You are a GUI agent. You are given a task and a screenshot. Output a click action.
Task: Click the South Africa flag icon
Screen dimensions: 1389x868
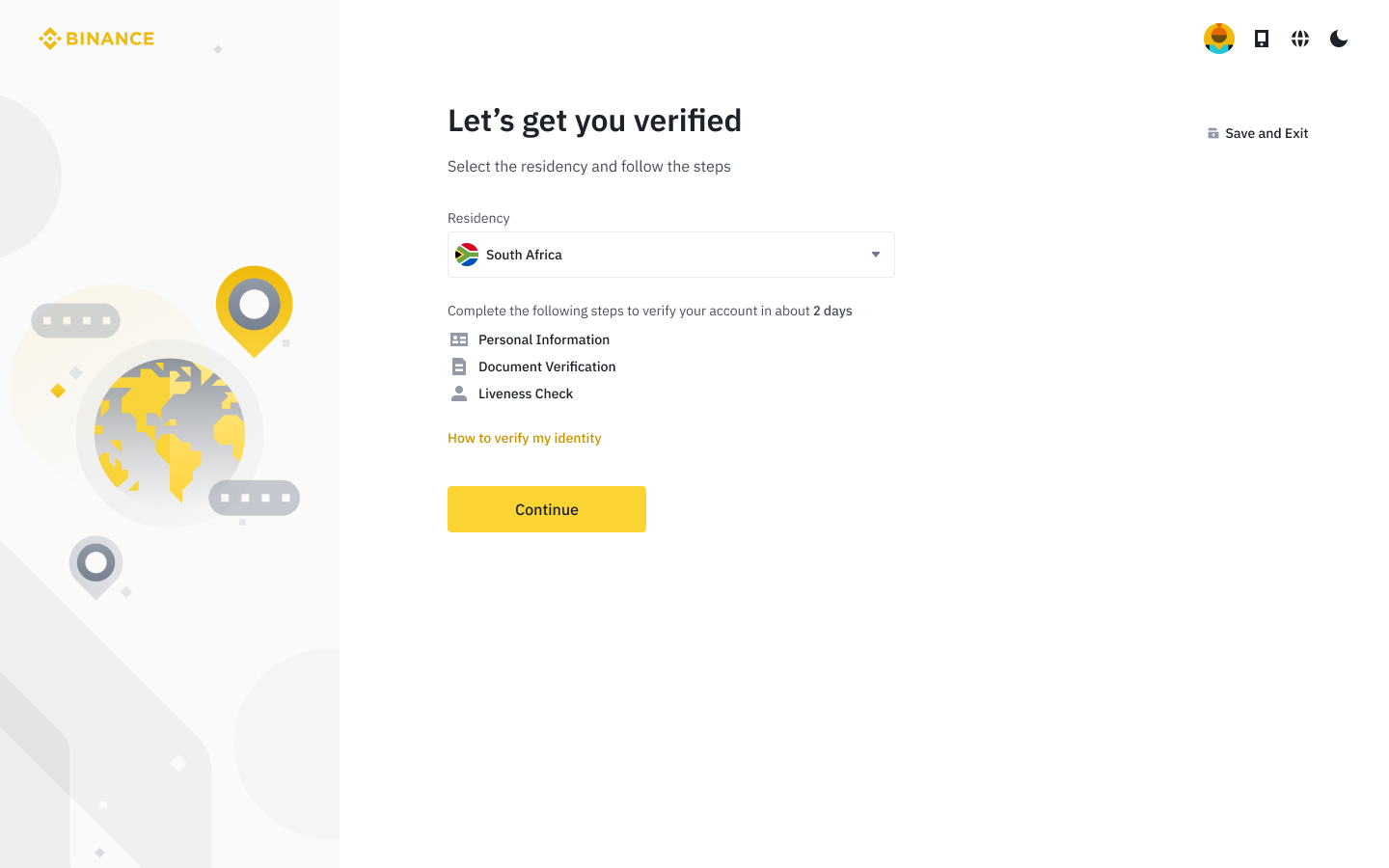[466, 254]
